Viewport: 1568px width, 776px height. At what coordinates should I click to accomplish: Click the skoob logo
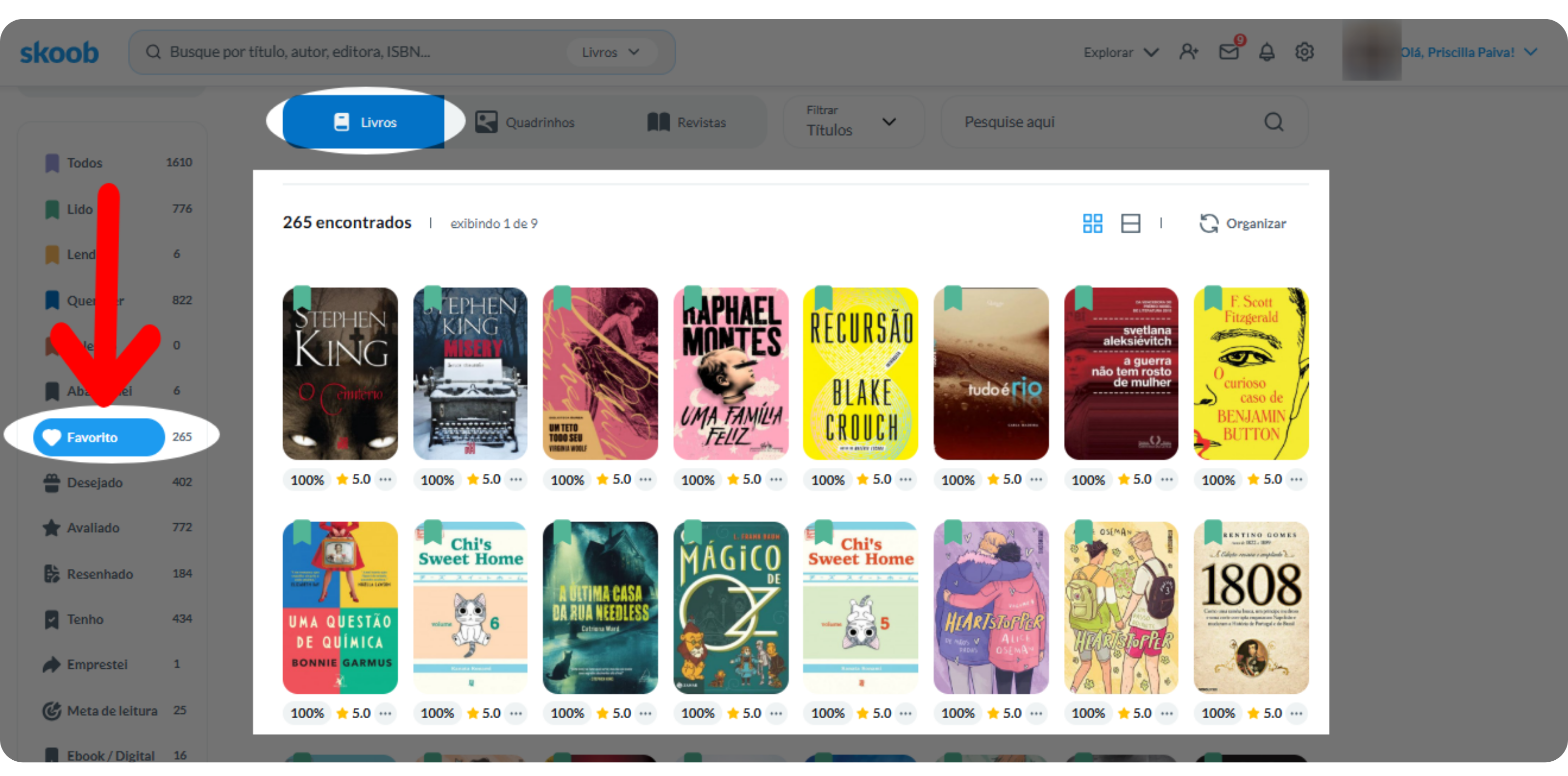(59, 53)
